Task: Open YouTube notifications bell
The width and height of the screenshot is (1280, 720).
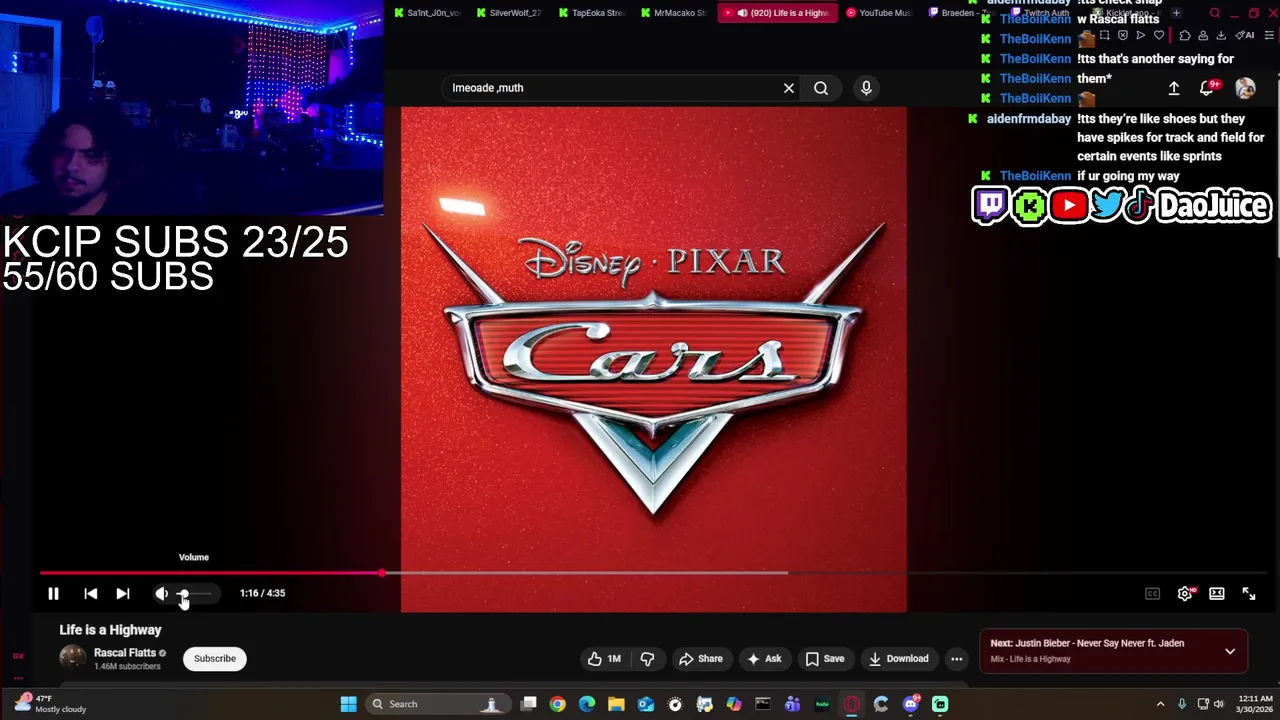Action: [x=1207, y=88]
